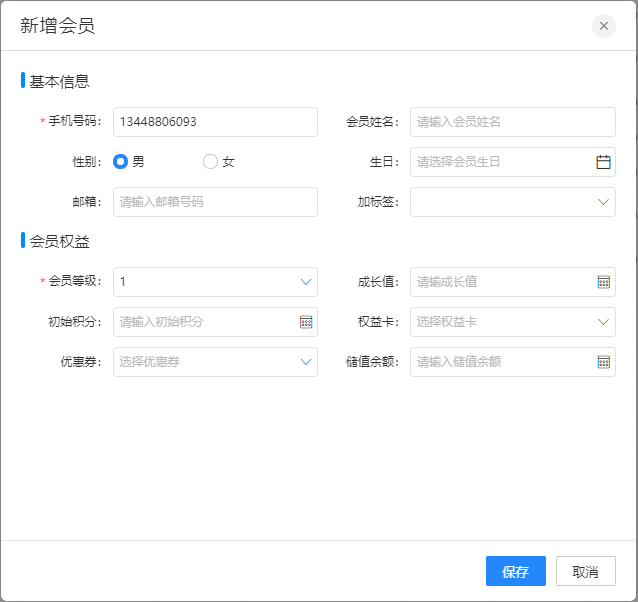Select the 女 gender radio button
638x602 pixels.
point(210,162)
